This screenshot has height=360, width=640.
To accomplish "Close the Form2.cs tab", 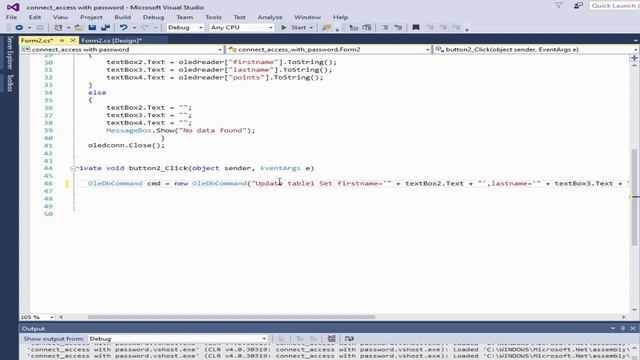I will (x=73, y=40).
